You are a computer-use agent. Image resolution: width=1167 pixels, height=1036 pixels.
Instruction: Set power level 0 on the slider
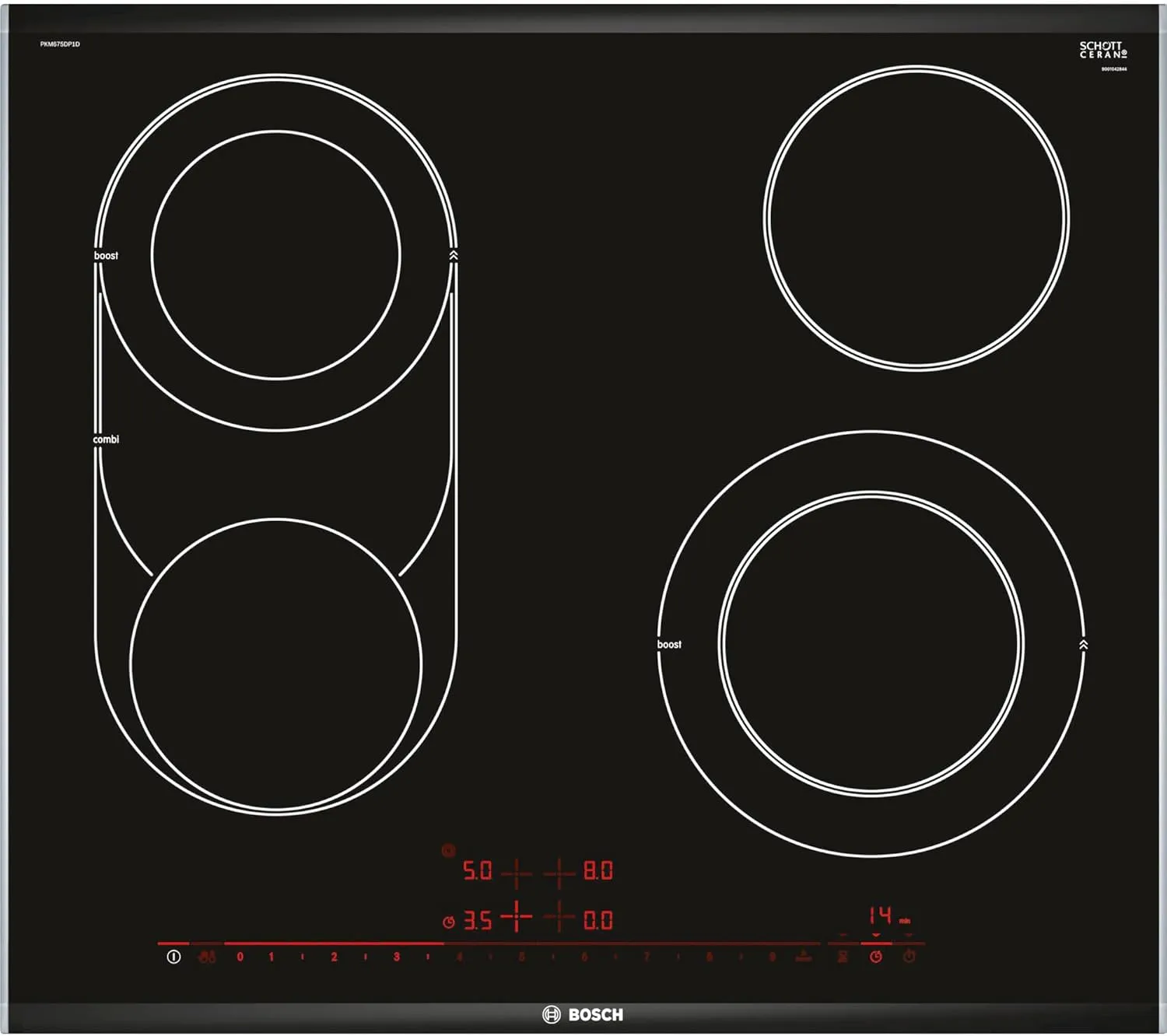pyautogui.click(x=240, y=957)
